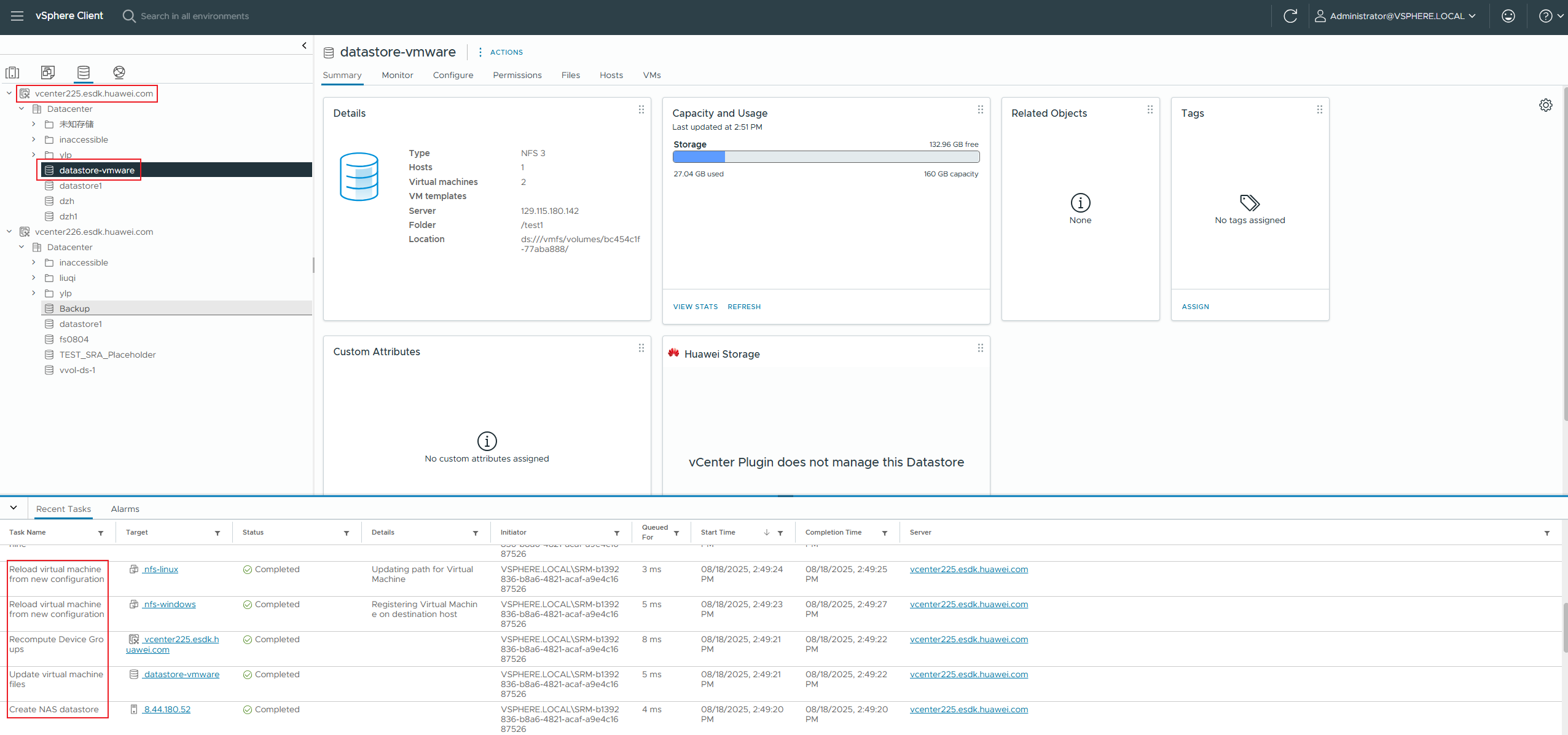Collapse the Datacenter under vcenter225

(x=22, y=109)
